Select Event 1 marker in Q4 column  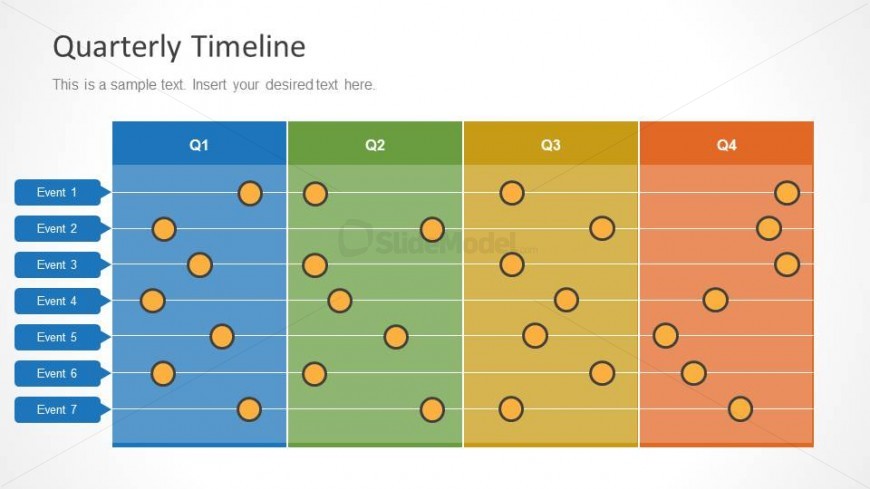click(x=787, y=193)
